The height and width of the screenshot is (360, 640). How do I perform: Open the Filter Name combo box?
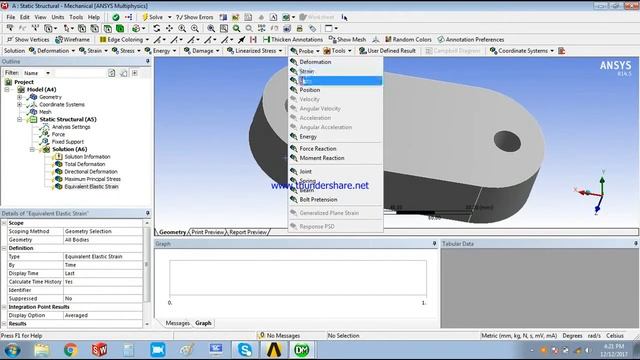pyautogui.click(x=37, y=73)
